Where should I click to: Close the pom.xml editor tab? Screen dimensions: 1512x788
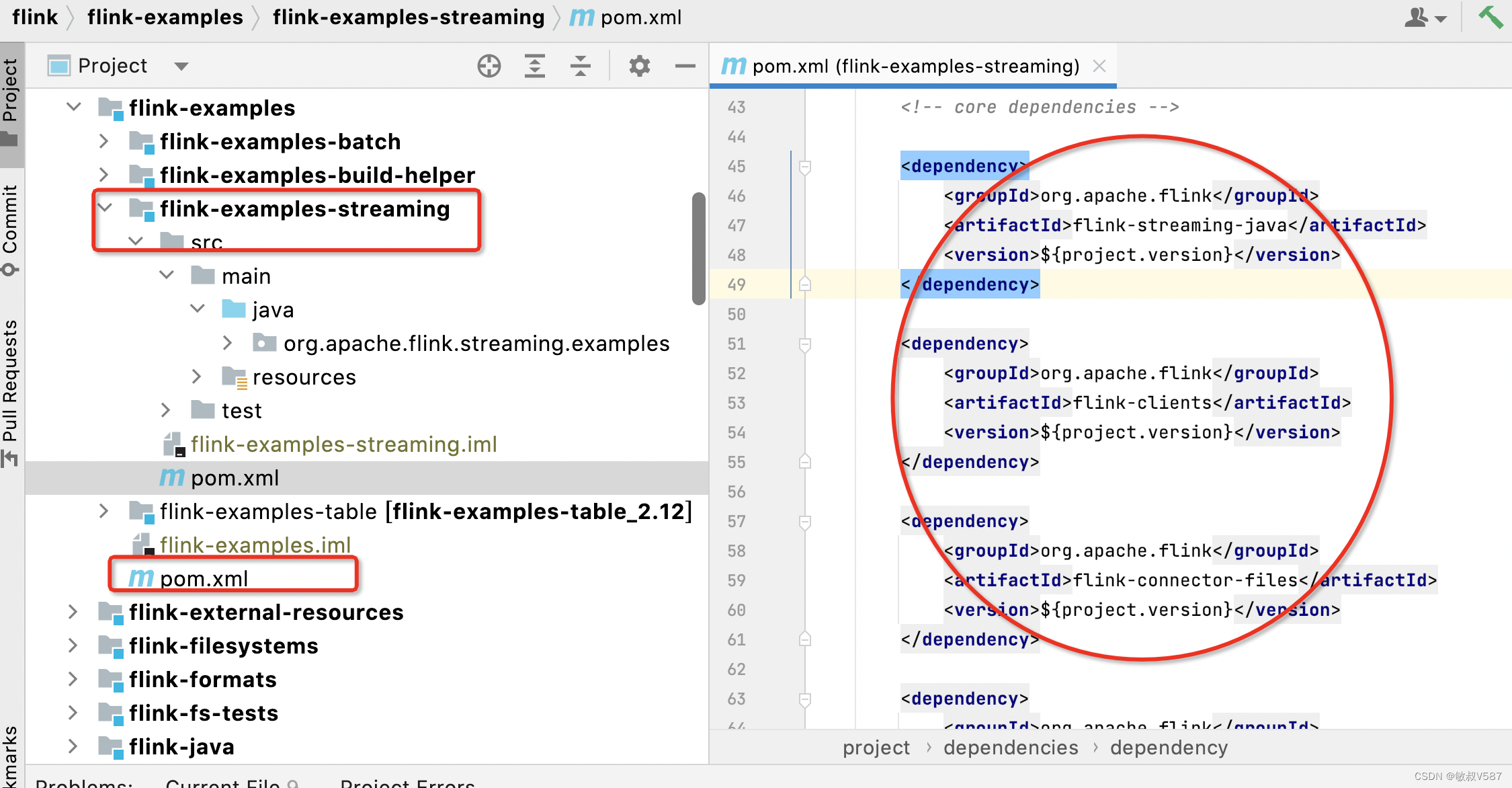click(x=1099, y=66)
